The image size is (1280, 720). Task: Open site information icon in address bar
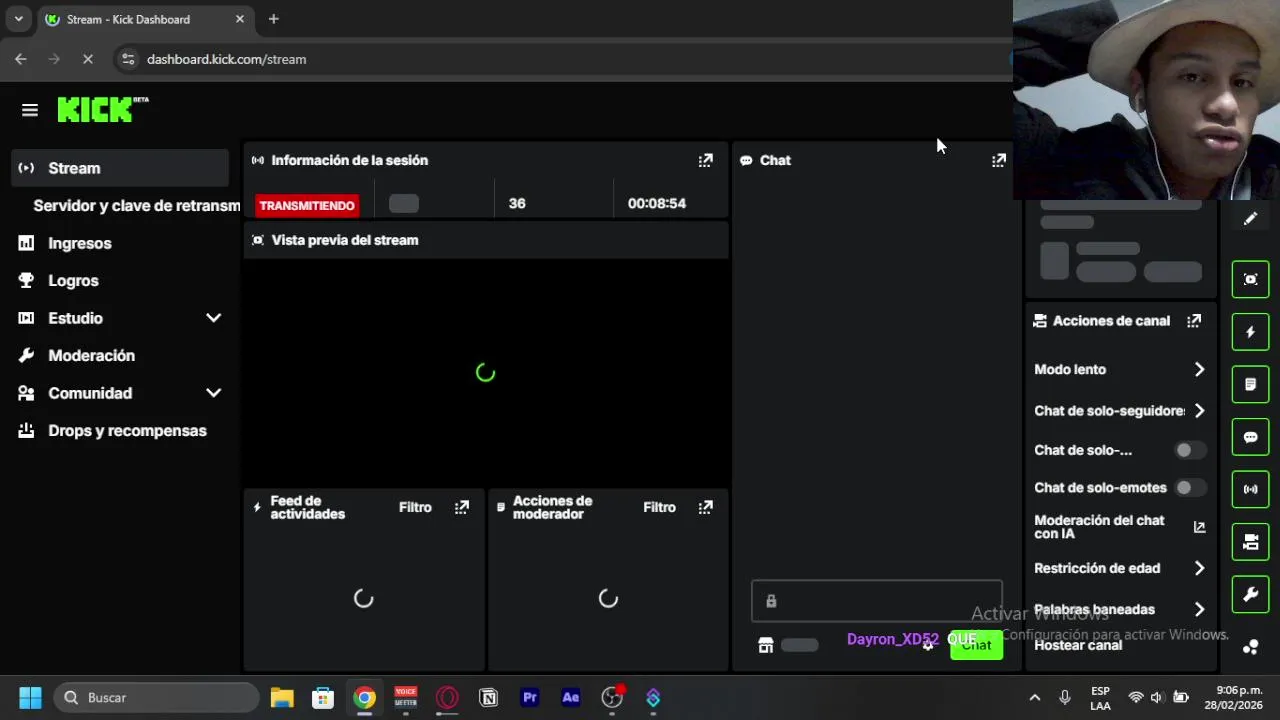(128, 59)
